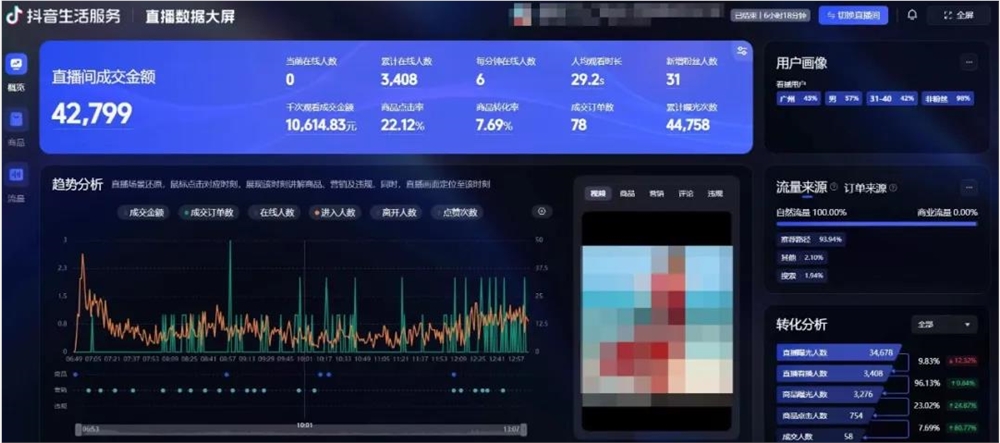Click the 全屏 fullscreen button
The image size is (1000, 443).
(958, 15)
